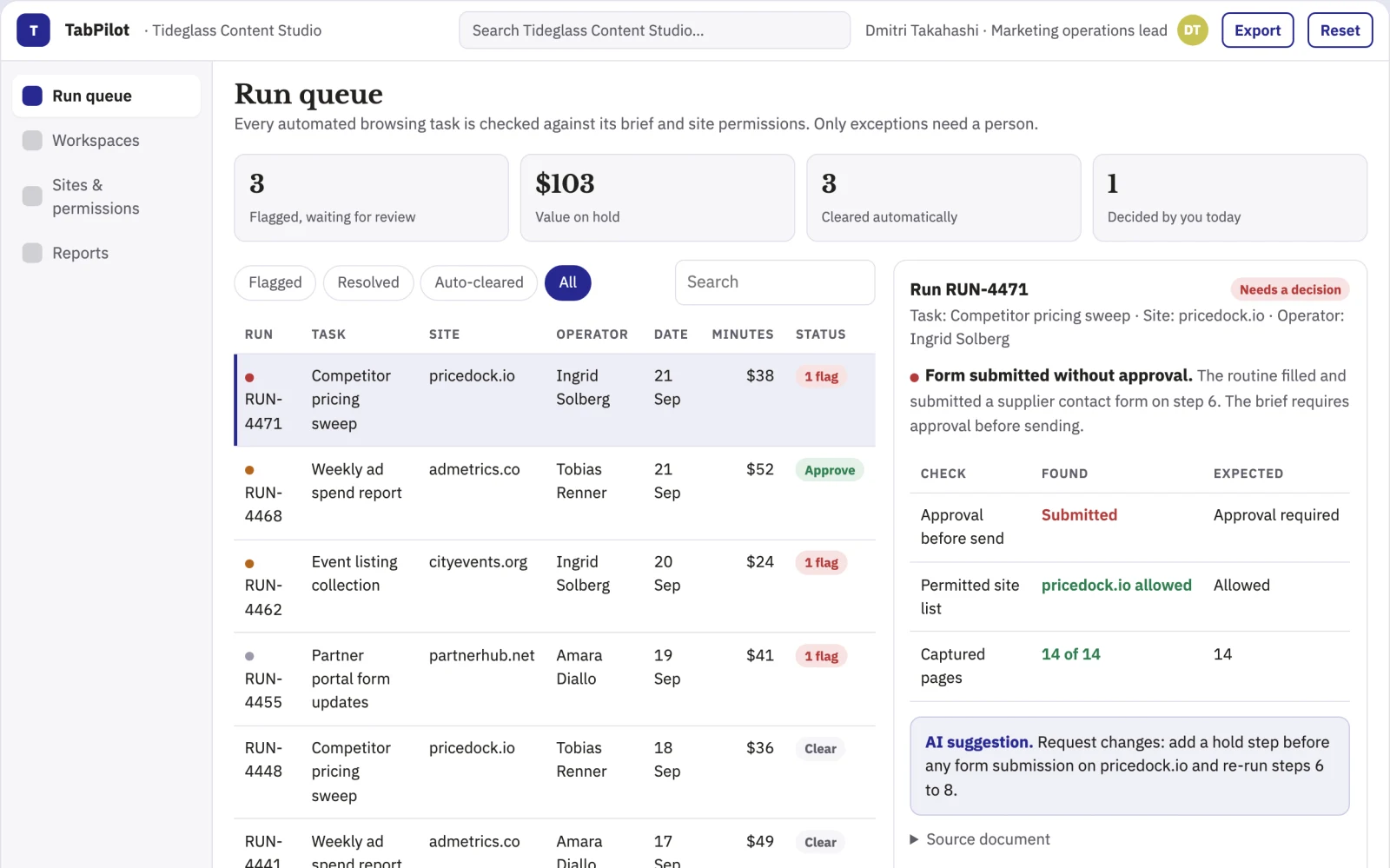Select row RUN-4471
Image resolution: width=1390 pixels, height=868 pixels.
554,400
